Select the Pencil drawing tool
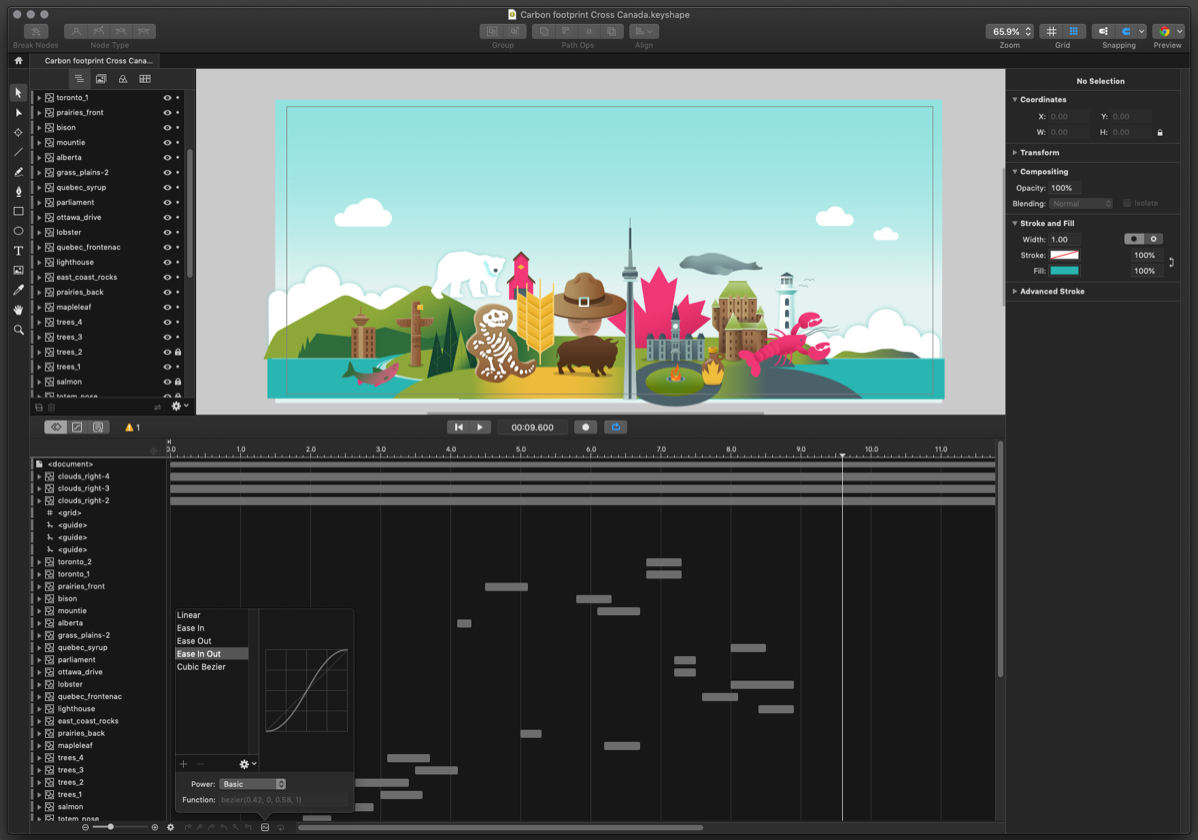 point(18,172)
